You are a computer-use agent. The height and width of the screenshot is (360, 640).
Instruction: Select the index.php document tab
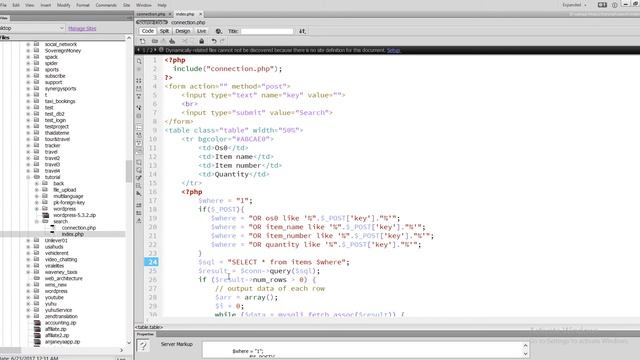[x=185, y=14]
